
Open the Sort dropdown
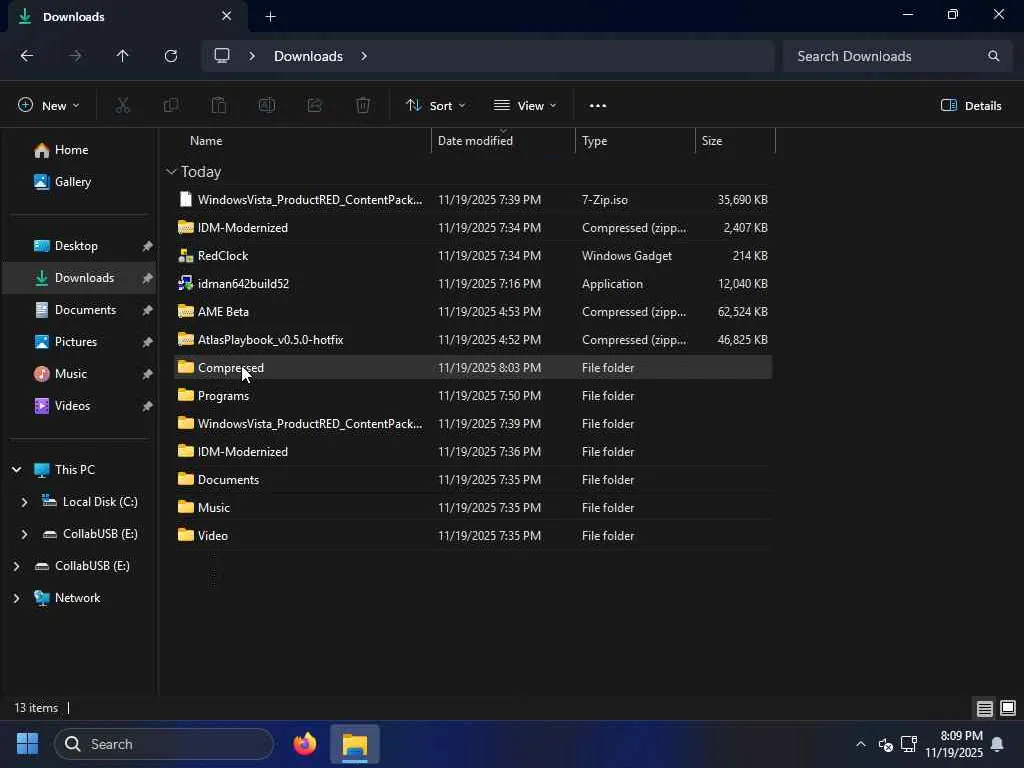pyautogui.click(x=436, y=105)
